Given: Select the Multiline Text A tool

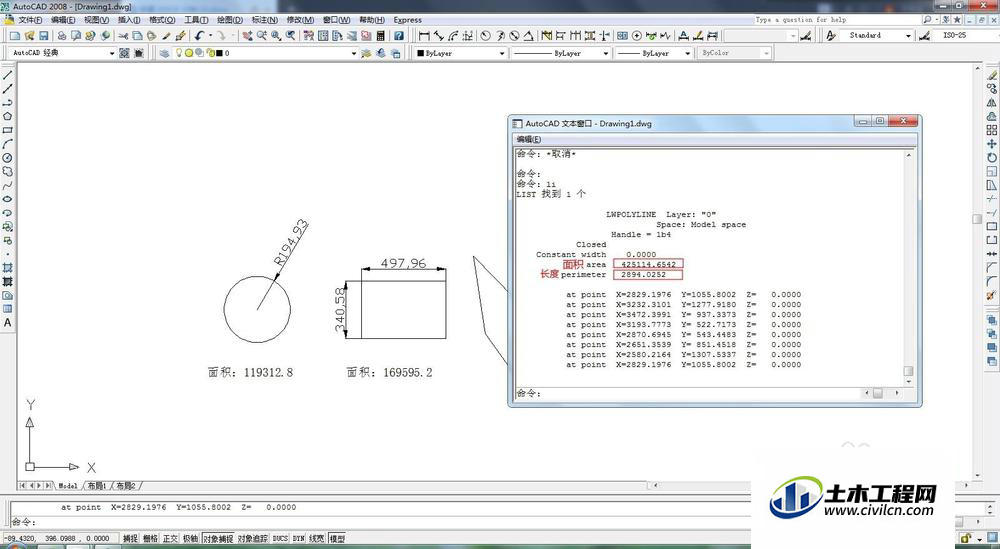Looking at the screenshot, I should tap(8, 323).
